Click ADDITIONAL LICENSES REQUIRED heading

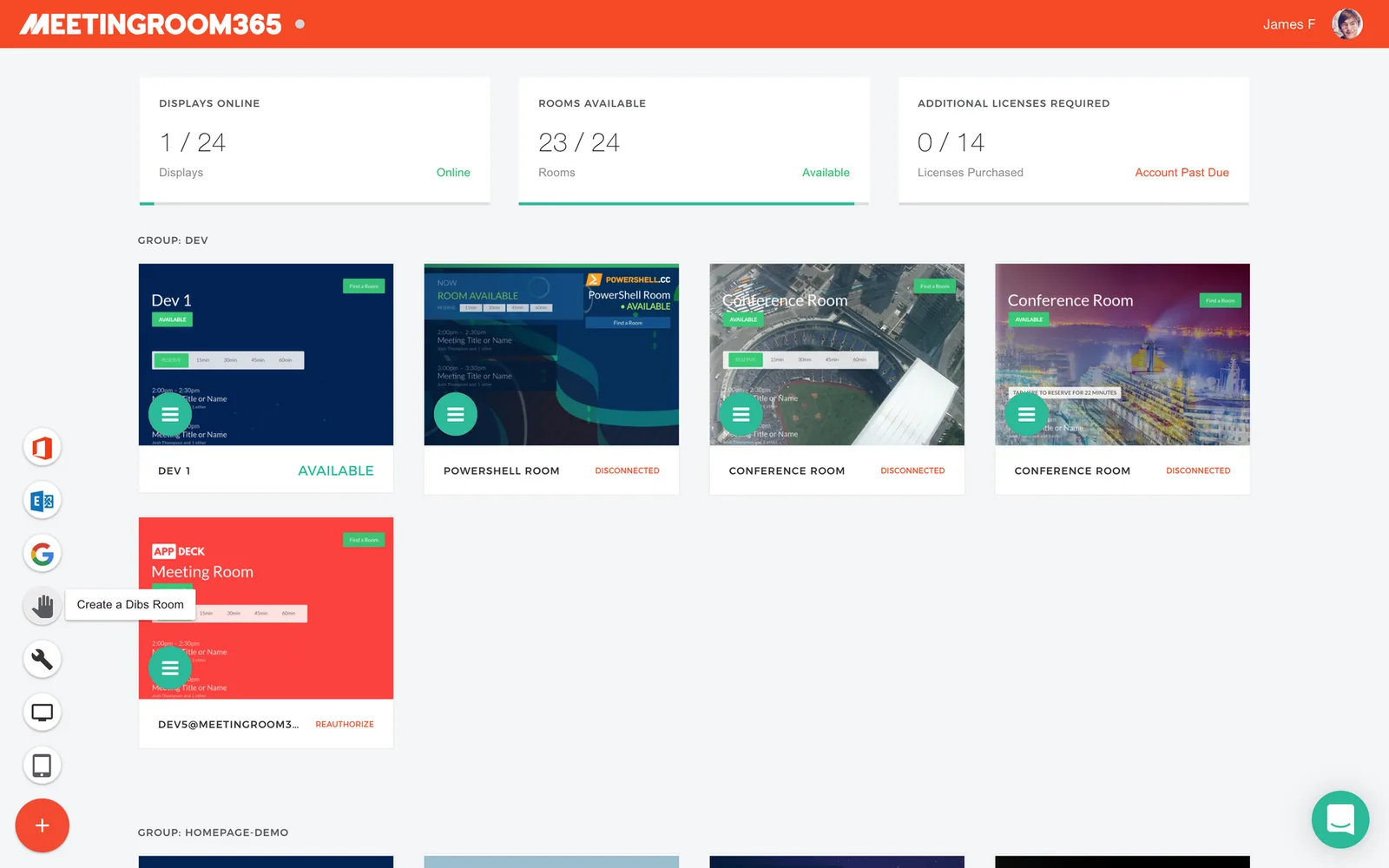pyautogui.click(x=1014, y=103)
